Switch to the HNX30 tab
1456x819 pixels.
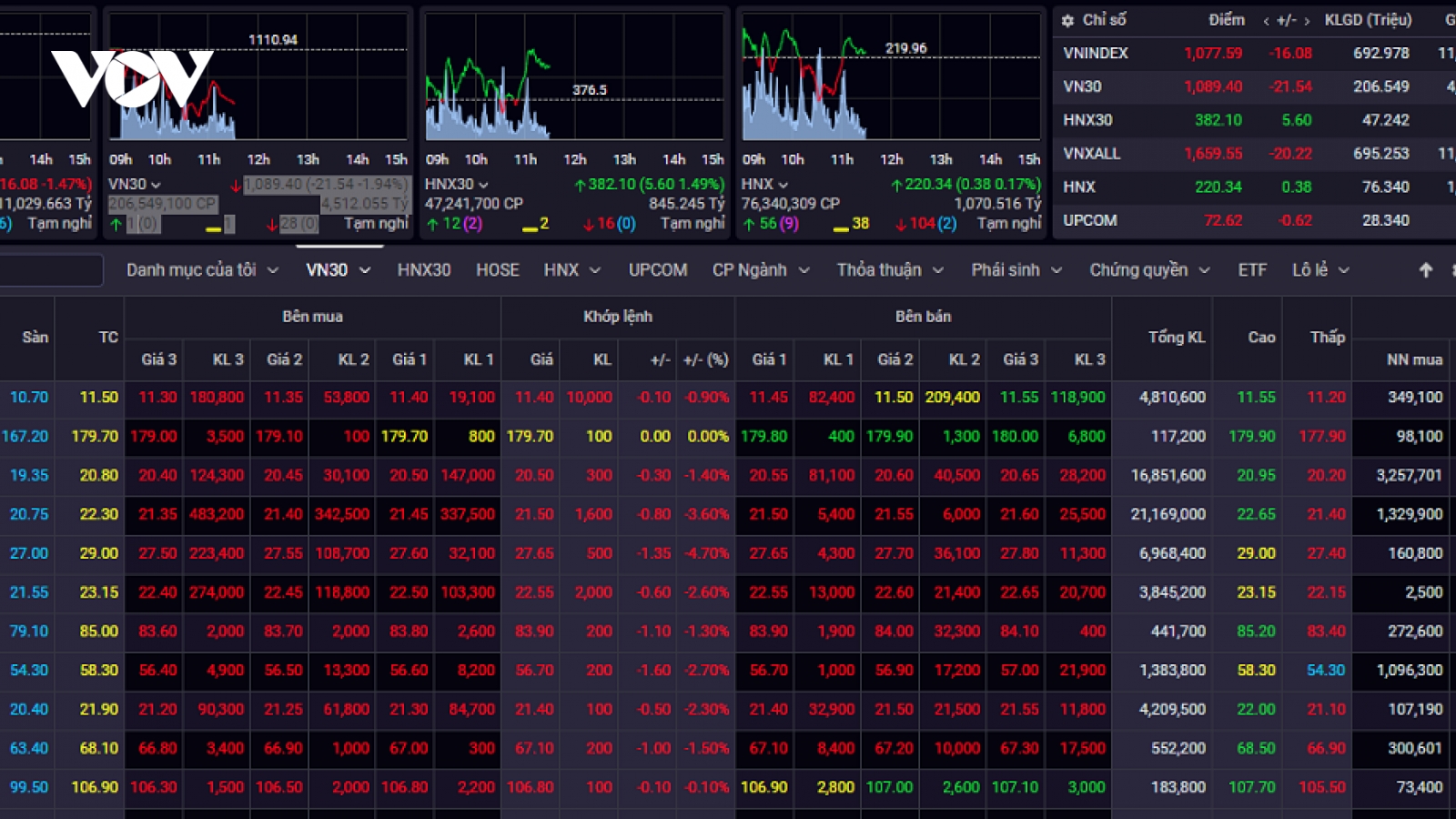pos(424,269)
